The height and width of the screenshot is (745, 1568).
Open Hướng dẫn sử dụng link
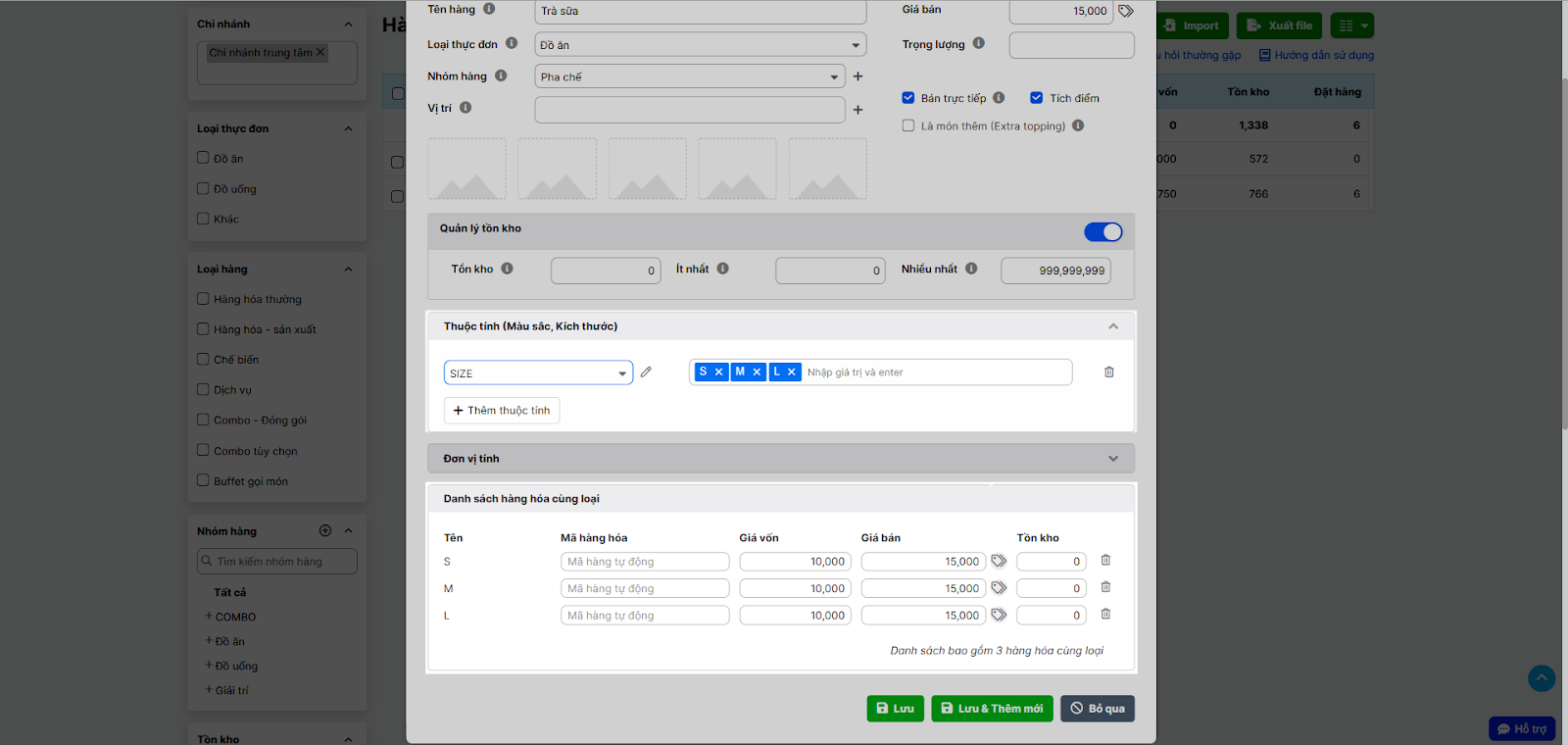pyautogui.click(x=1317, y=55)
